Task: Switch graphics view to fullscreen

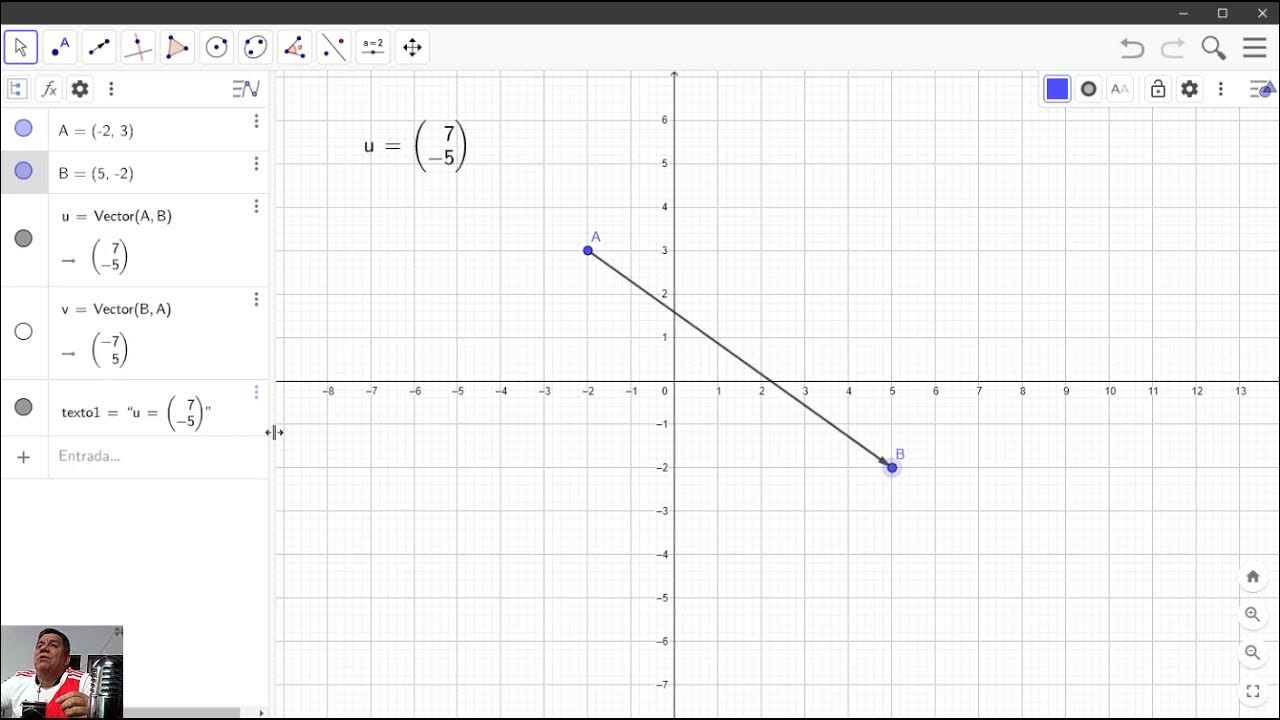Action: [x=1252, y=691]
